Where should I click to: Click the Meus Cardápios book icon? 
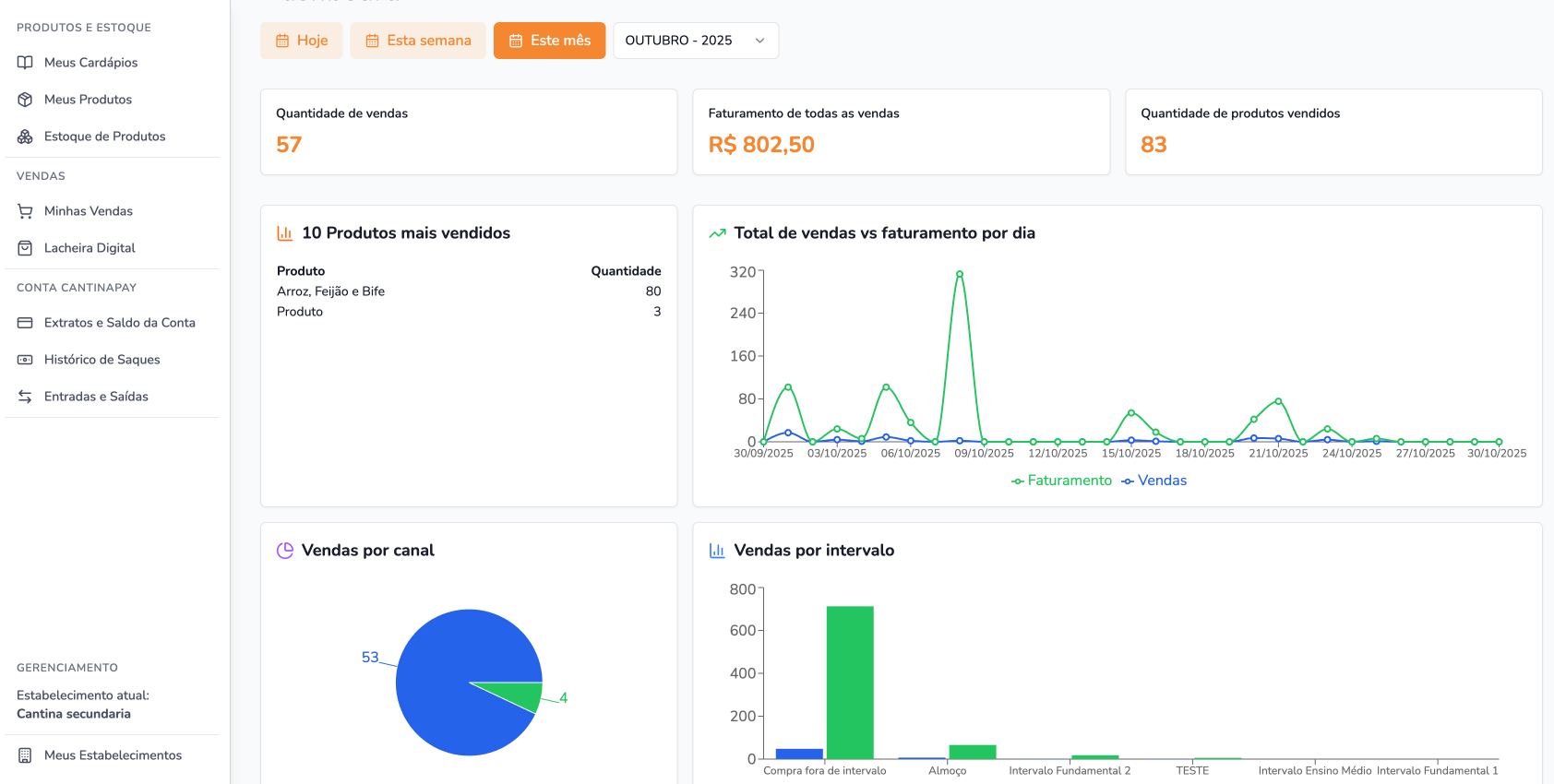click(25, 63)
